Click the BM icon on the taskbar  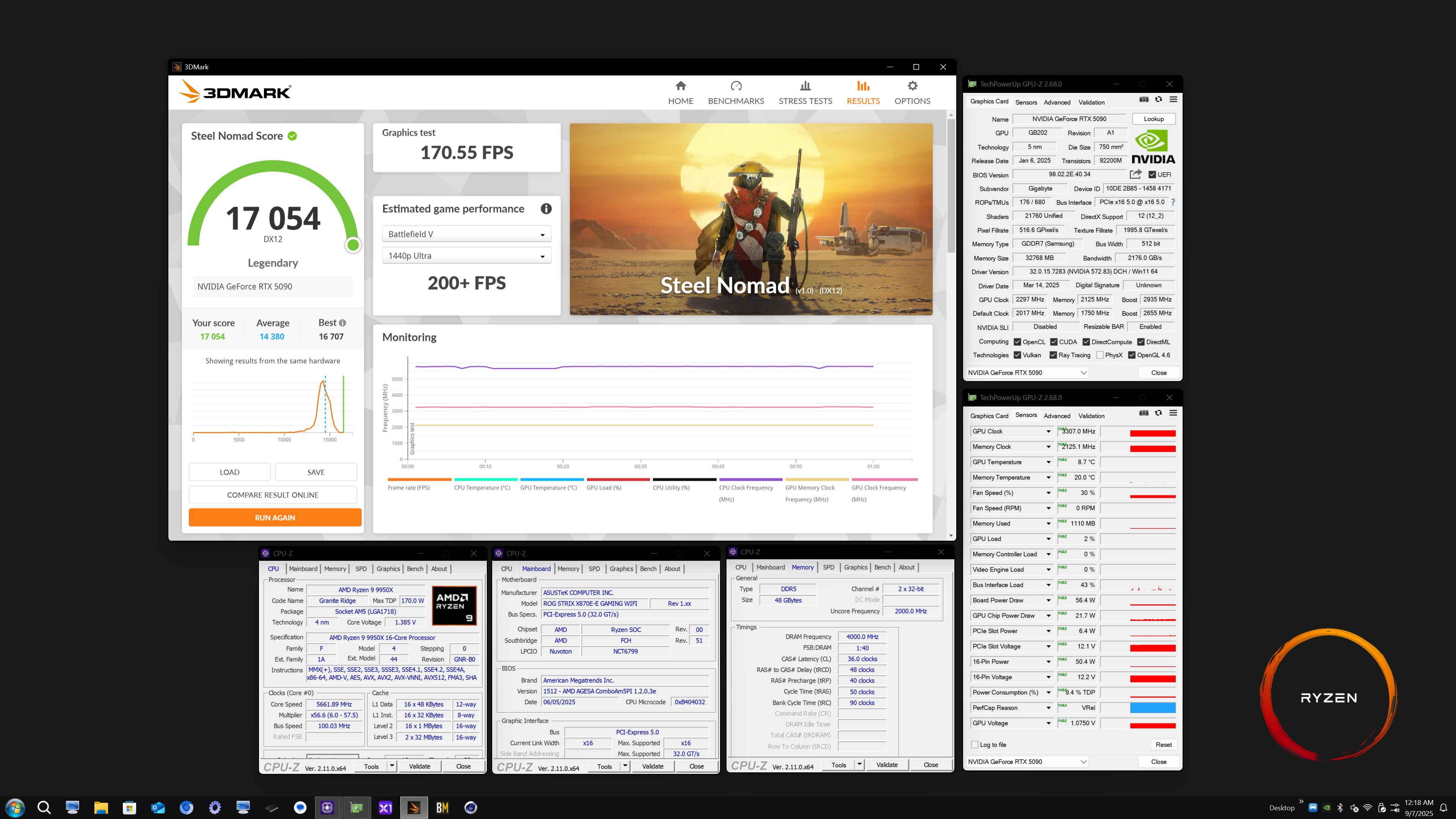(x=442, y=807)
